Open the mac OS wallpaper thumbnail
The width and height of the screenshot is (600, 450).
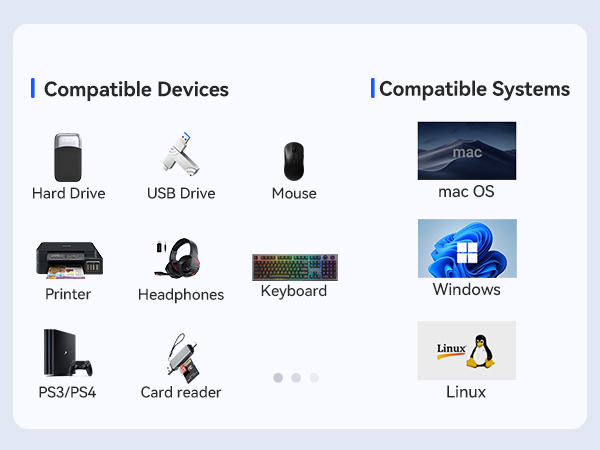(x=467, y=151)
